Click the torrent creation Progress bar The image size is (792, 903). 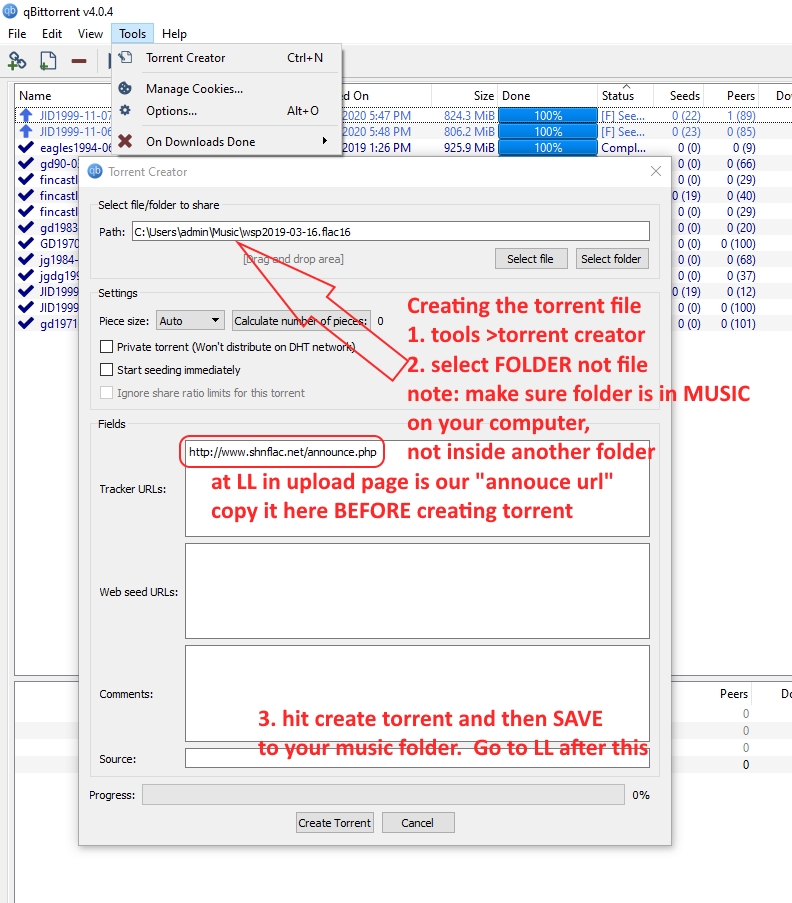[384, 795]
